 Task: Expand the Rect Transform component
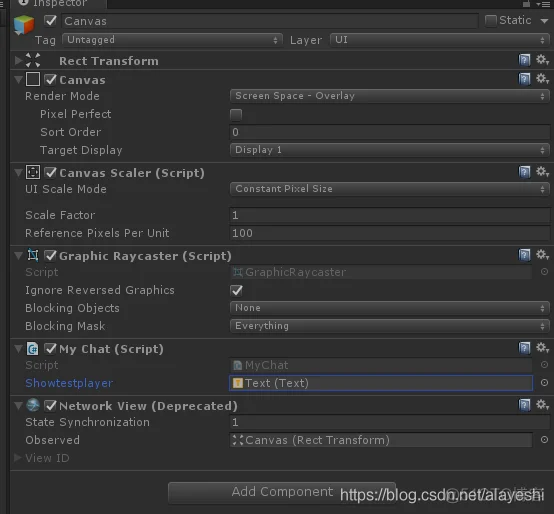[18, 60]
